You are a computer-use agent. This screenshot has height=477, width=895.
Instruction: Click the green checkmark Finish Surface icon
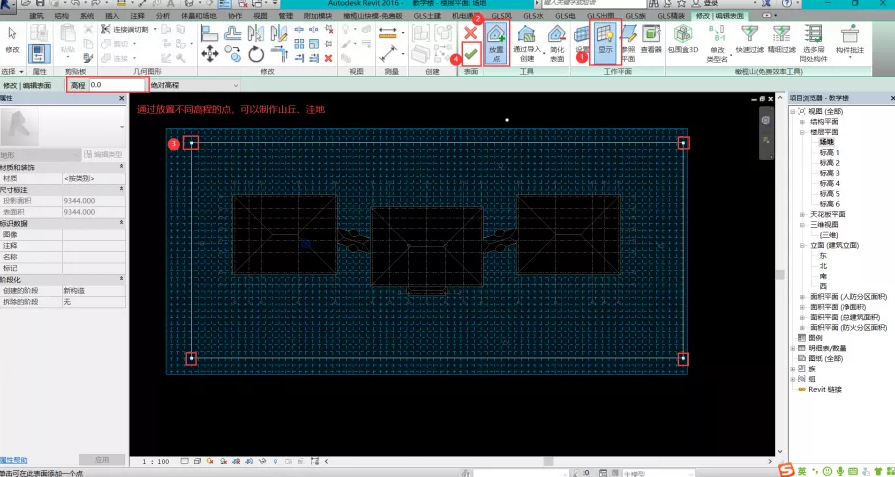click(x=470, y=55)
